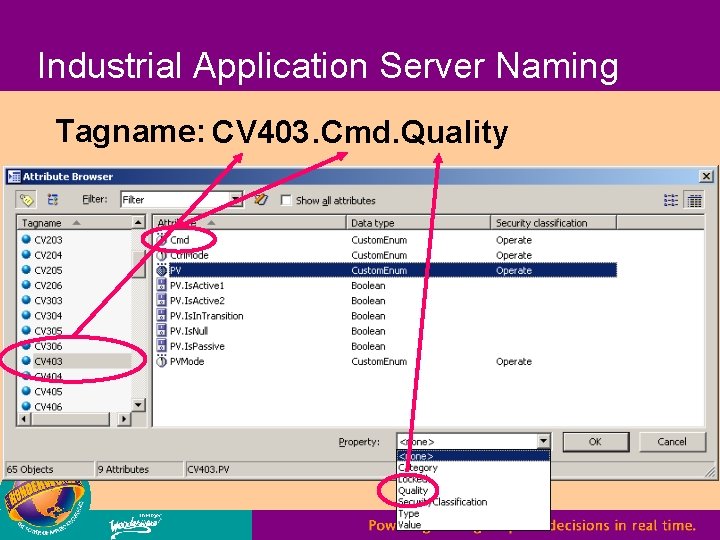
Task: Sort by Security classification column header
Action: [x=553, y=223]
